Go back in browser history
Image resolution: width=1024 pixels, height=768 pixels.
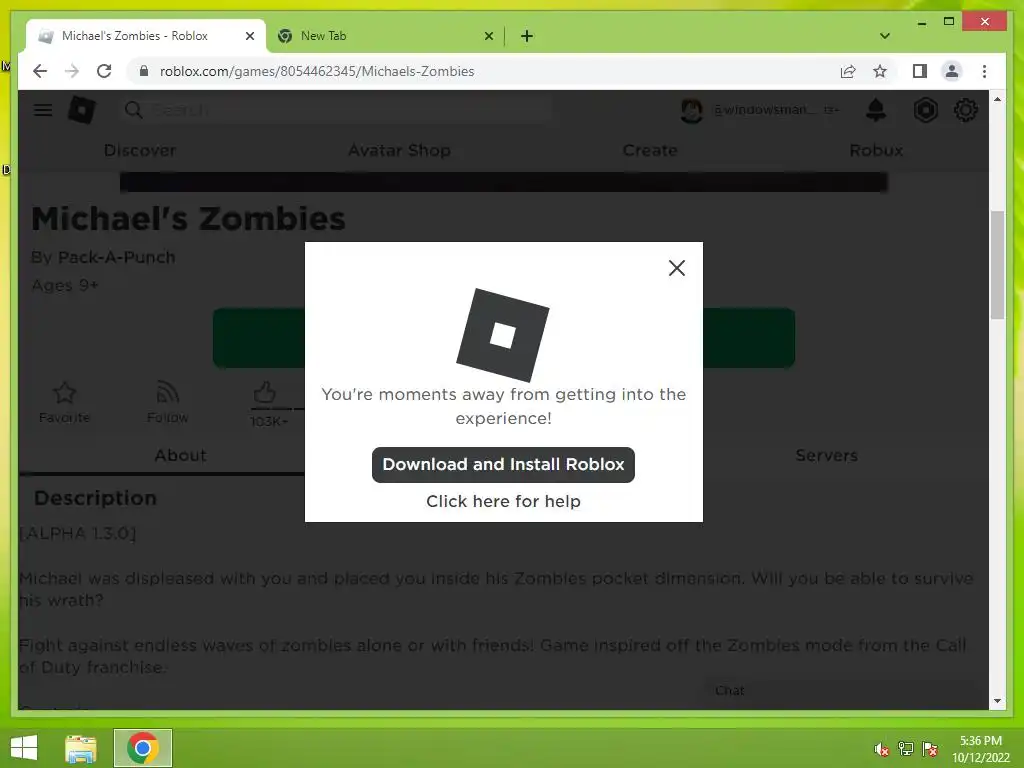coord(40,71)
